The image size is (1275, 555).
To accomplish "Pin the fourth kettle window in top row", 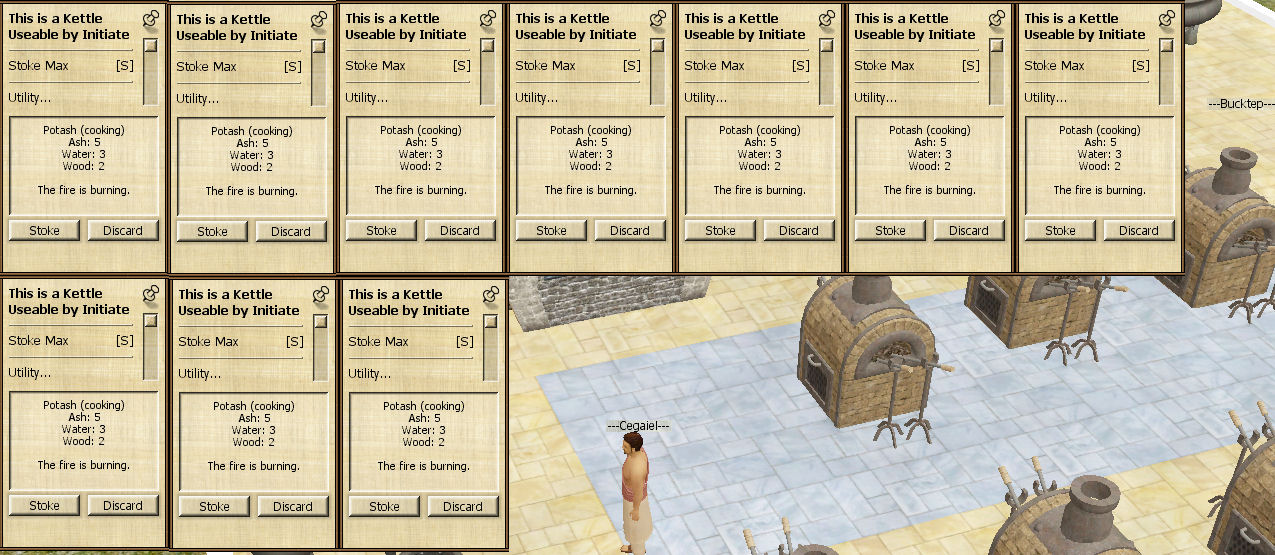I will click(658, 19).
